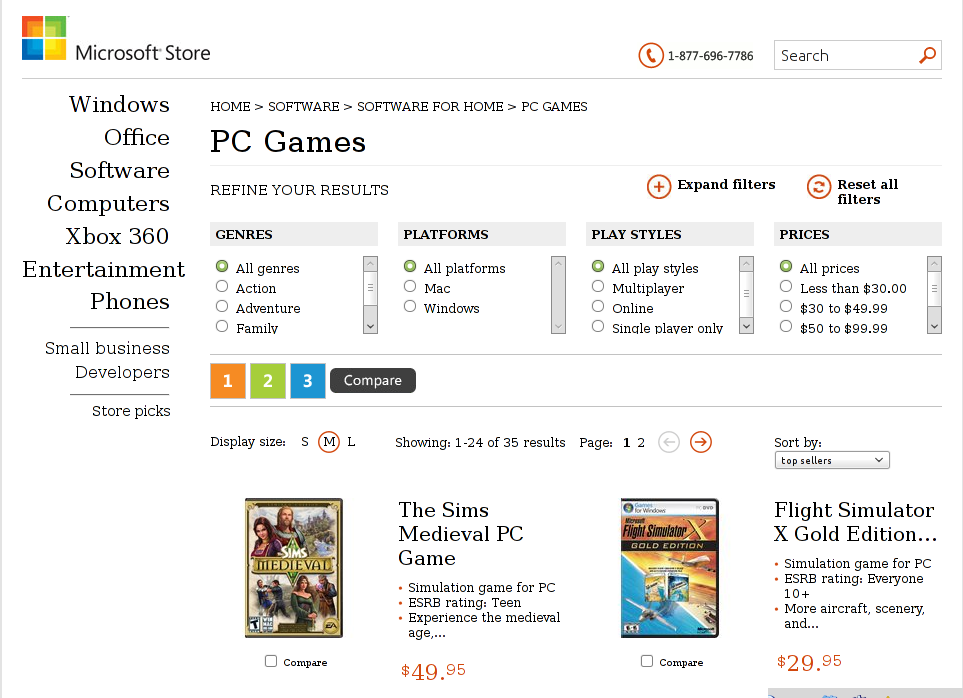Open the Windows navigation menu
Image resolution: width=963 pixels, height=698 pixels.
[x=119, y=104]
